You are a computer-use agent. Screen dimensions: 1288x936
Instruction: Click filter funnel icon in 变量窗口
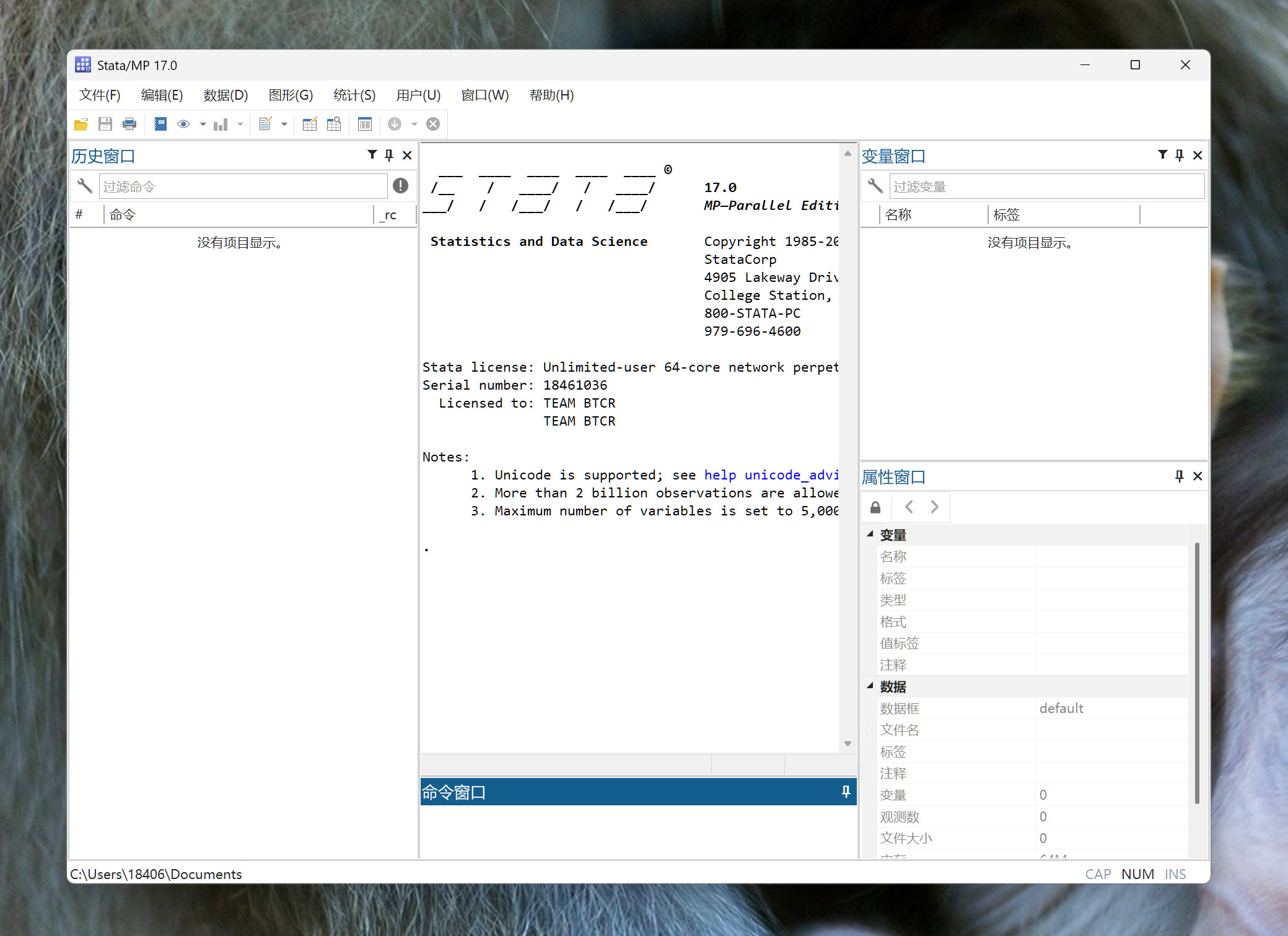[x=1162, y=155]
